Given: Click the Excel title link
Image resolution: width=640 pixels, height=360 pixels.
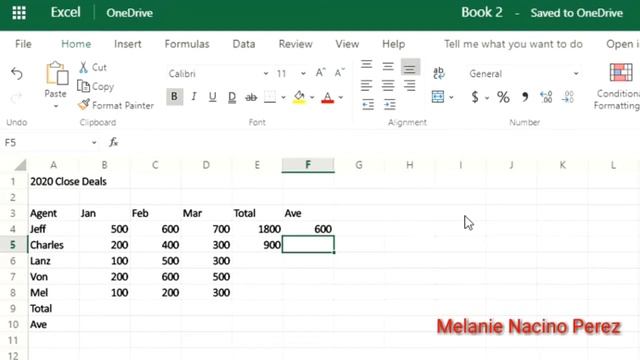Looking at the screenshot, I should tap(65, 12).
